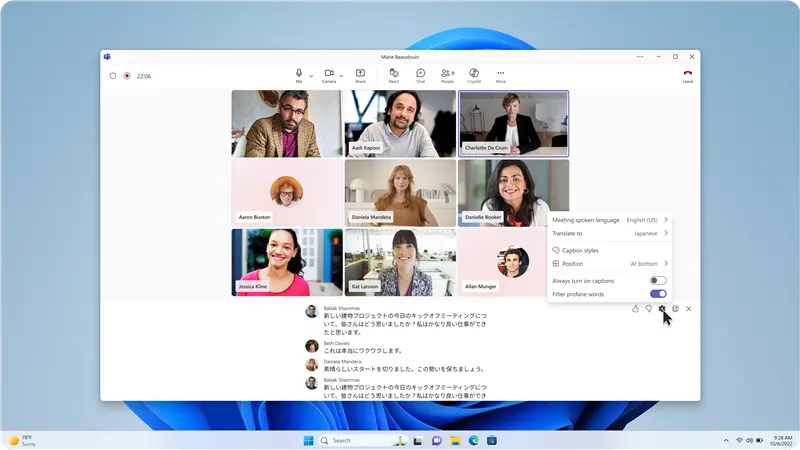Screen dimensions: 800x450
Task: Select Allan Munger's avatar tile
Action: click(x=503, y=262)
